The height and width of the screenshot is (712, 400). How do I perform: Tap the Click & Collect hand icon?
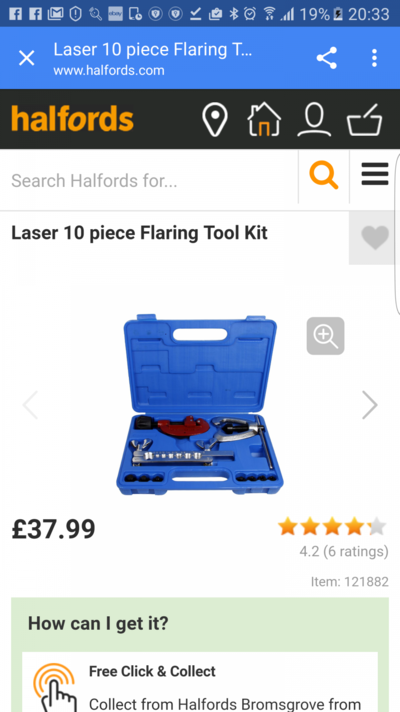click(54, 687)
